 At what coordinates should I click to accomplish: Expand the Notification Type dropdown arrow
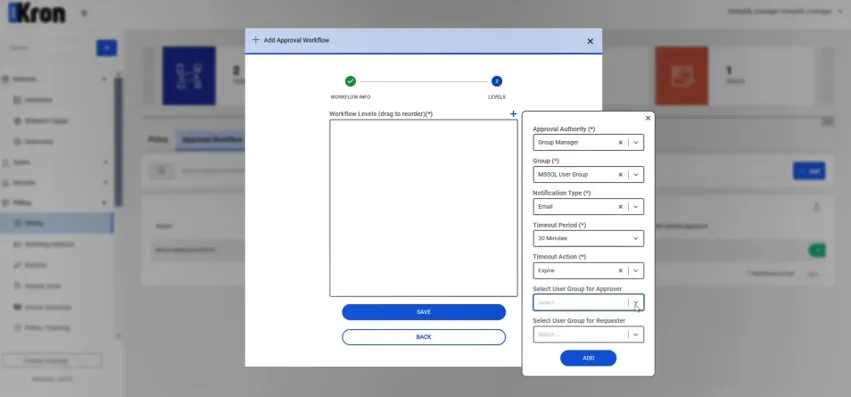click(636, 207)
